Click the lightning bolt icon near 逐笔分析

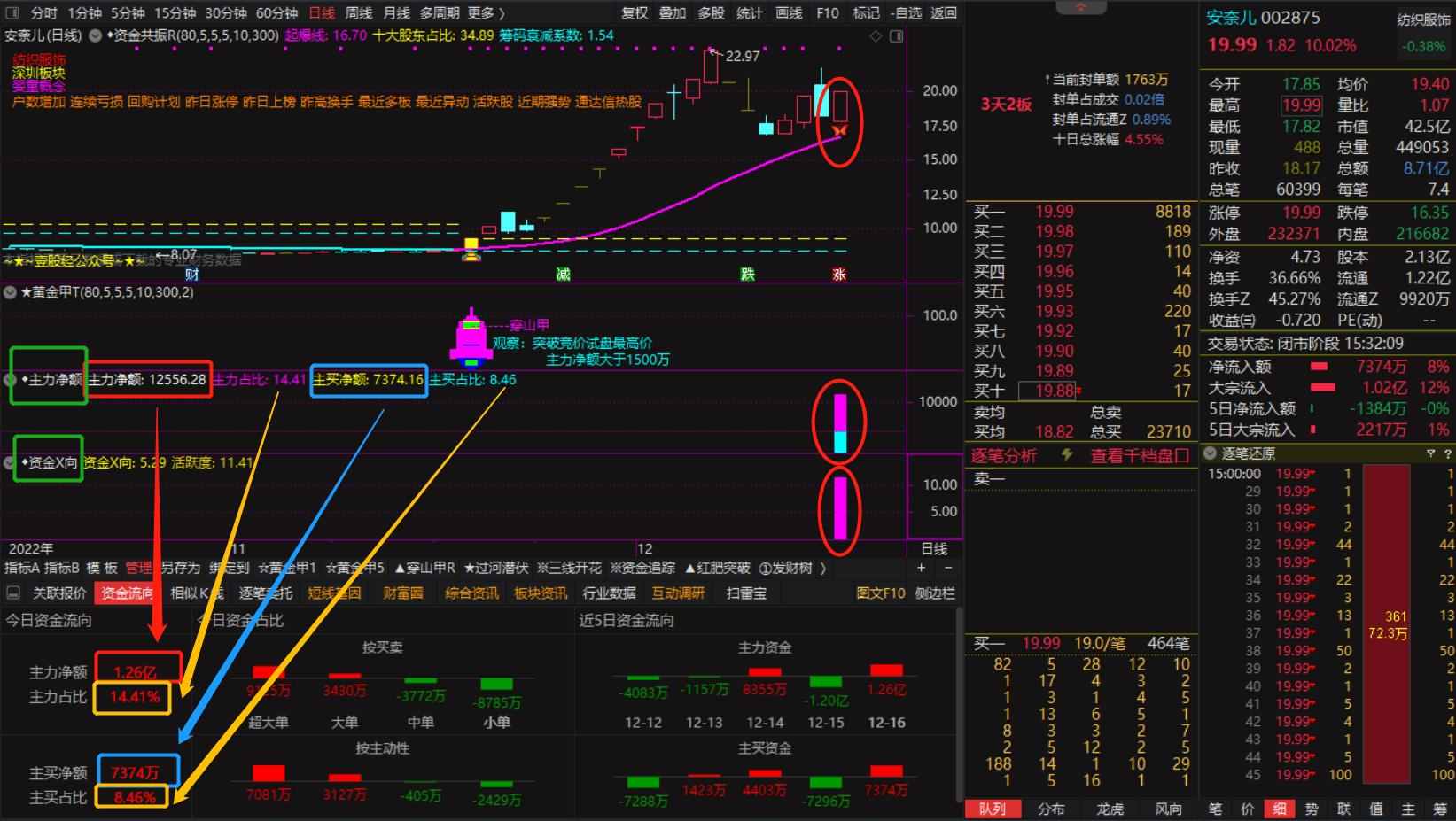[x=1067, y=455]
